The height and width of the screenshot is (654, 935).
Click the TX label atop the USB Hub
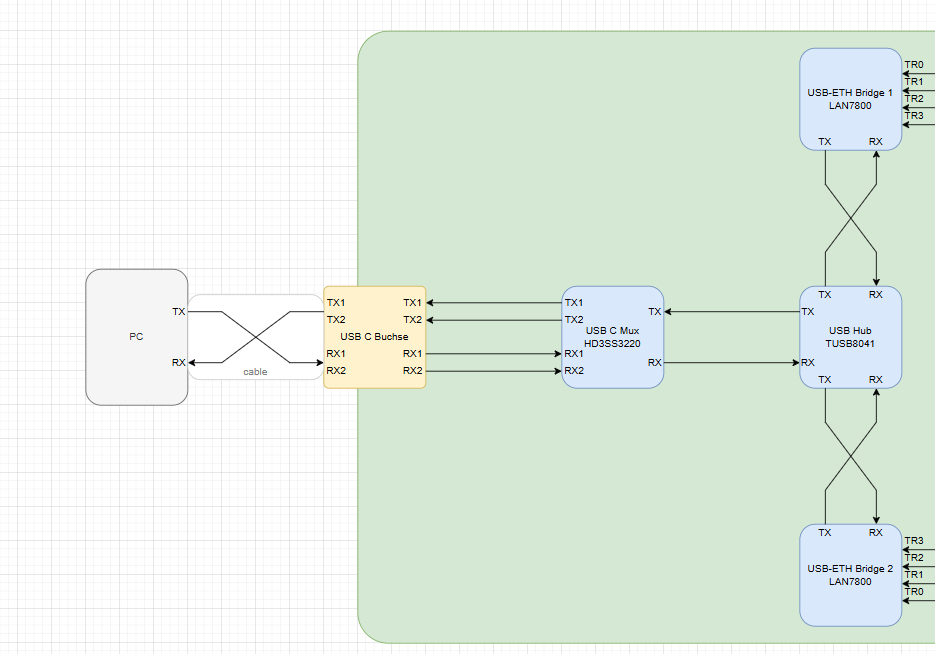click(x=823, y=295)
